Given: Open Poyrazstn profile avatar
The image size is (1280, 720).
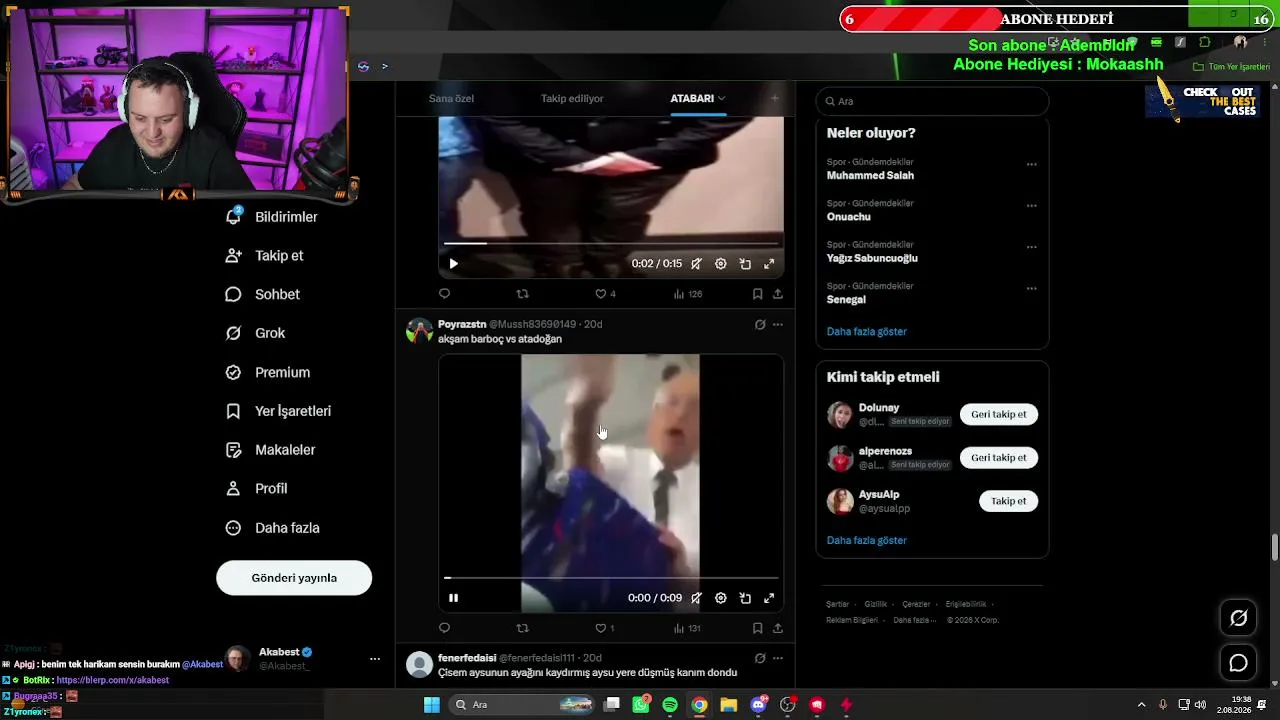Looking at the screenshot, I should [420, 331].
